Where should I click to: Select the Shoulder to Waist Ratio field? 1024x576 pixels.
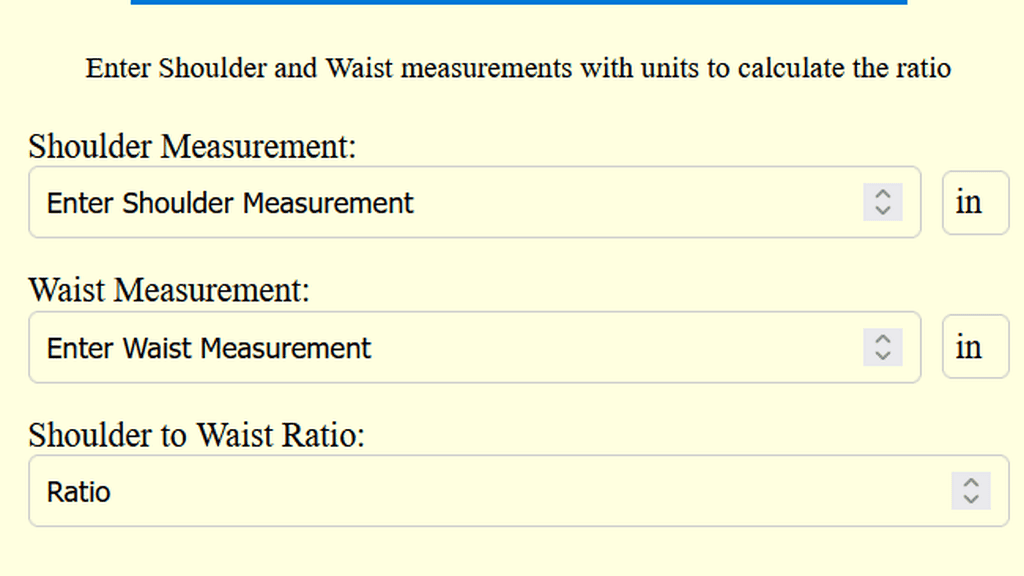click(x=500, y=491)
